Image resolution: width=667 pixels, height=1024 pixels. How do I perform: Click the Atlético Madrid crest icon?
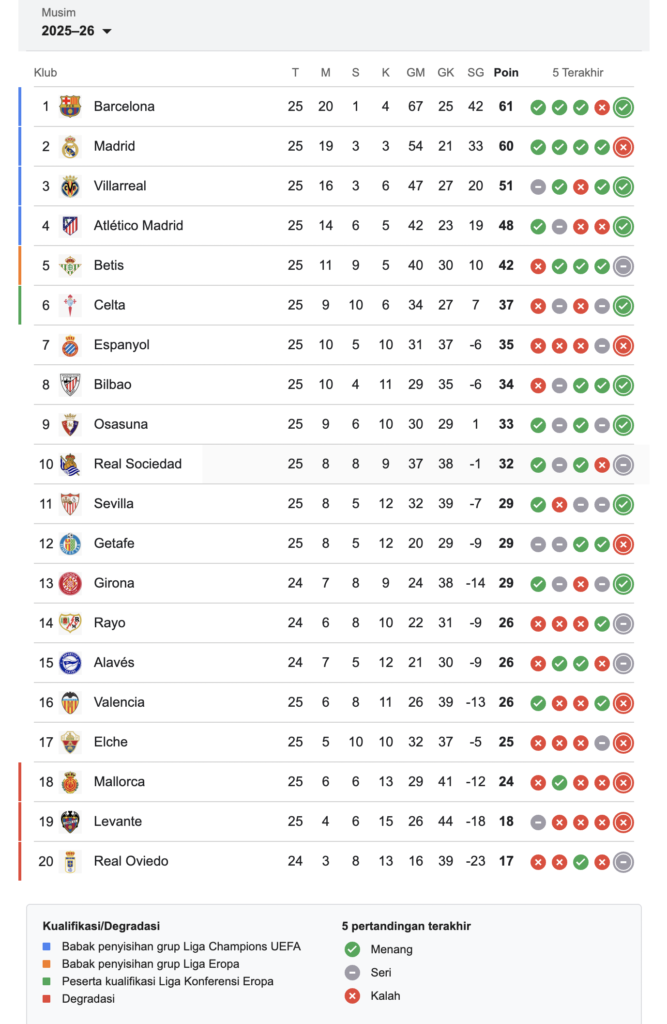(x=70, y=226)
